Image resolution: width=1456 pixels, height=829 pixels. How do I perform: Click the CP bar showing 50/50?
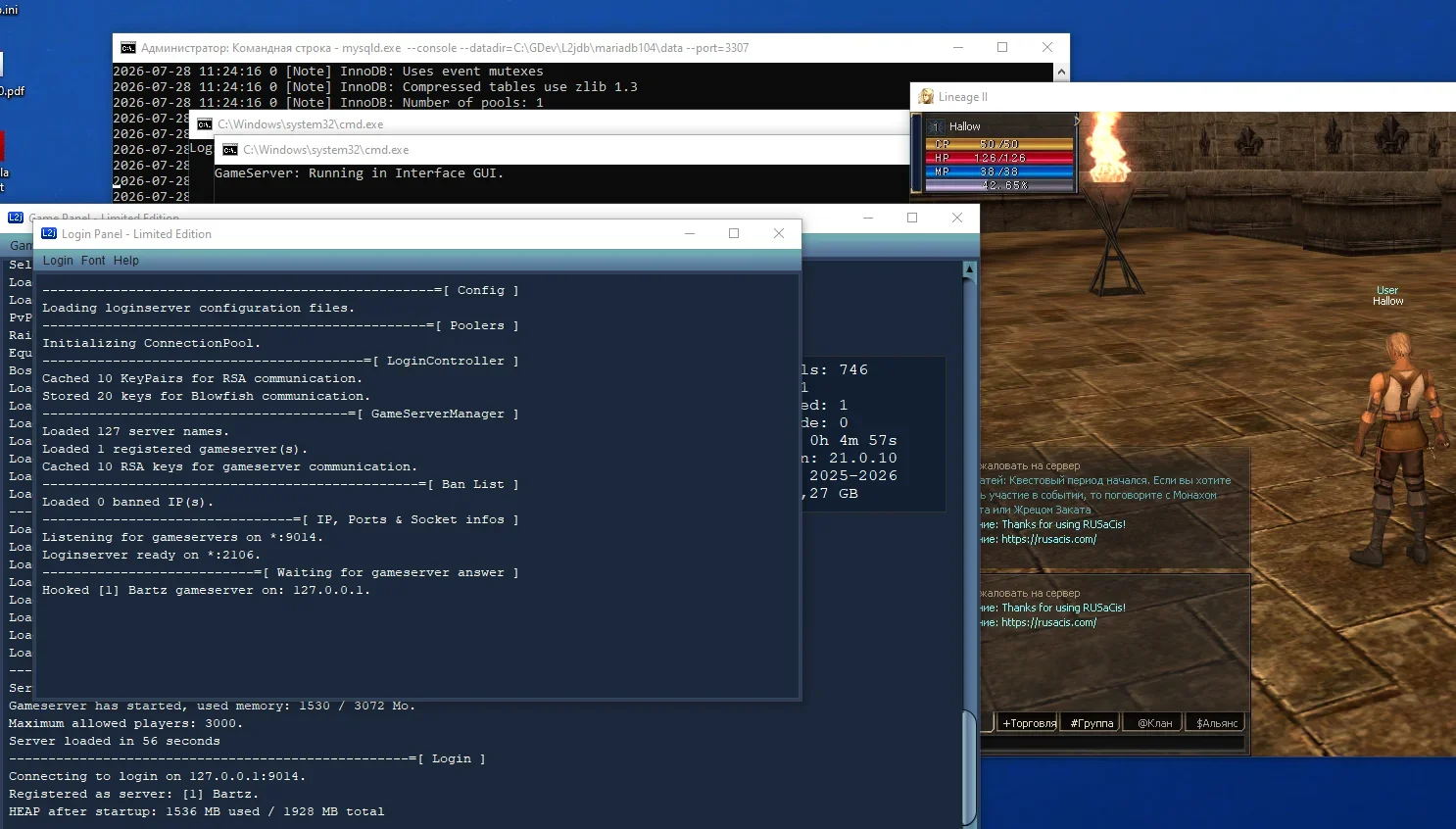coord(999,144)
